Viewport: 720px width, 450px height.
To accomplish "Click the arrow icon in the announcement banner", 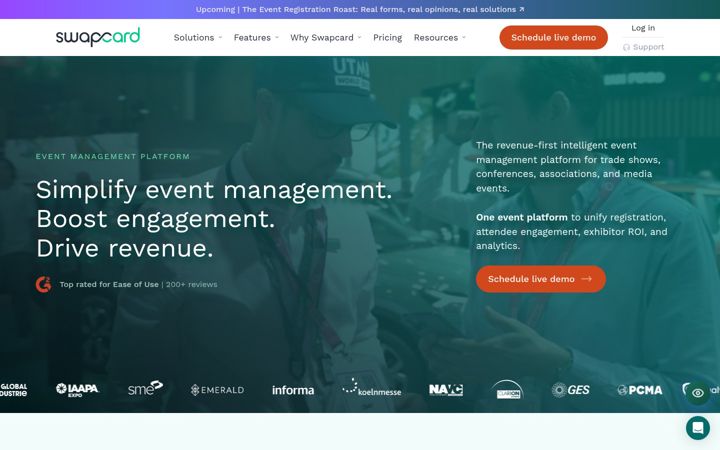I will (522, 9).
